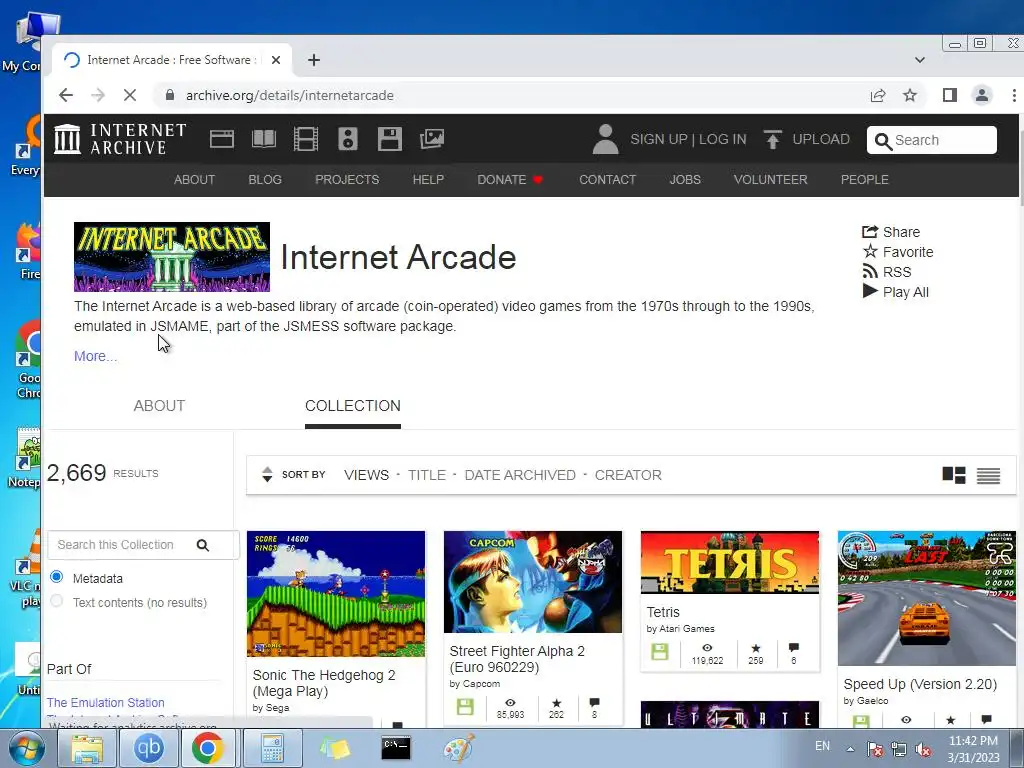Open the Video film-strip icon
Image resolution: width=1024 pixels, height=768 pixels.
(x=306, y=139)
